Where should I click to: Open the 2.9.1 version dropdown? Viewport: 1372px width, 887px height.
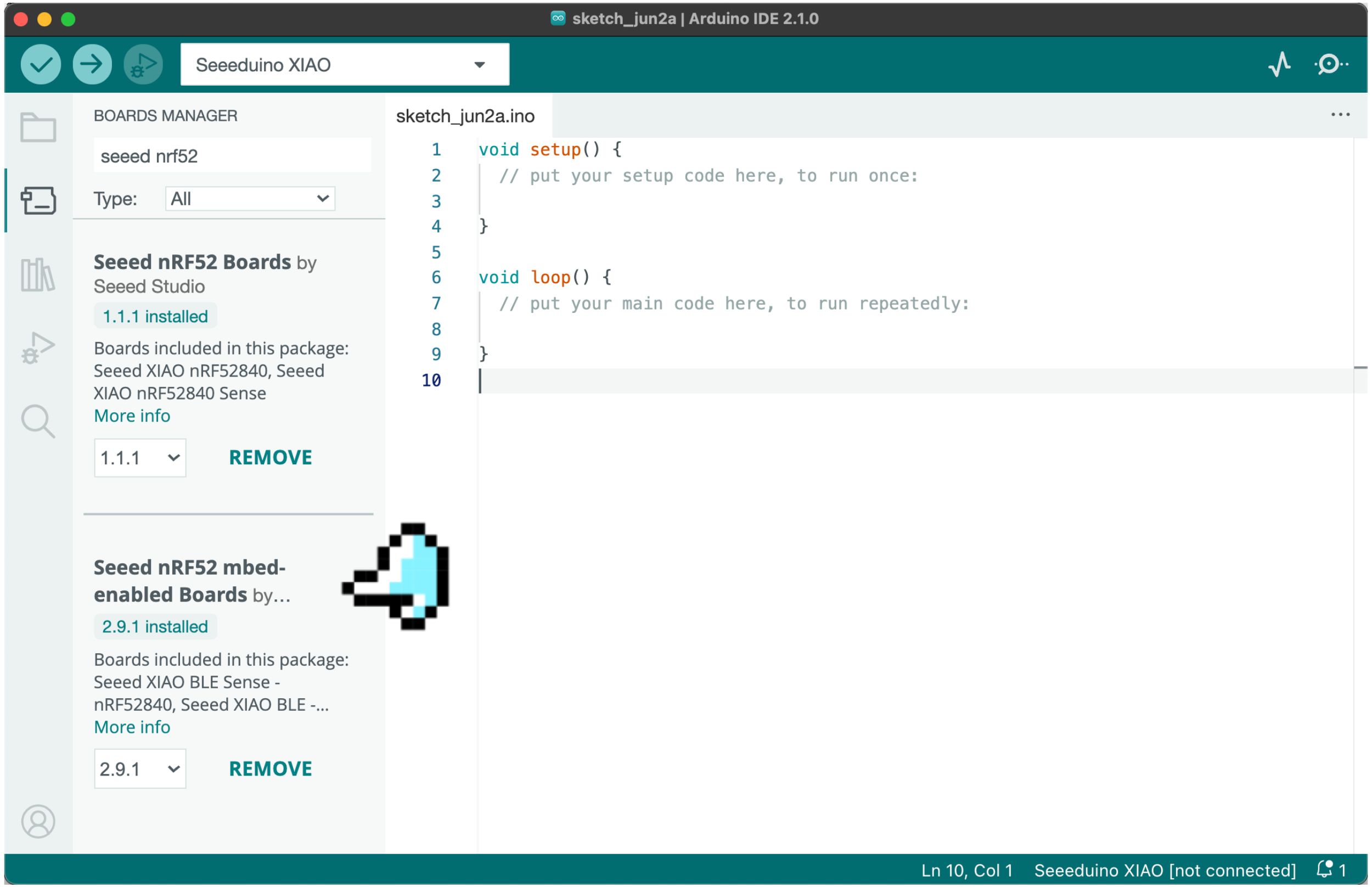[x=140, y=768]
